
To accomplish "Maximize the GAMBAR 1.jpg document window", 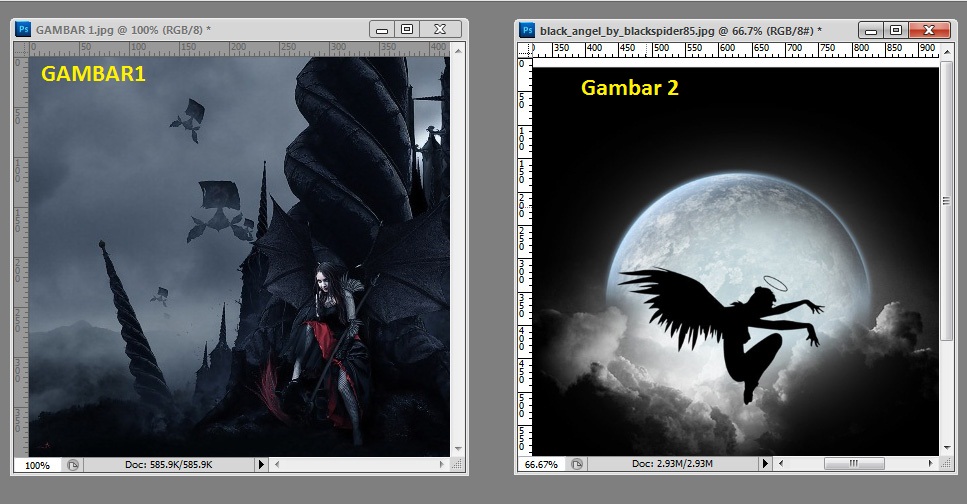I will (407, 29).
